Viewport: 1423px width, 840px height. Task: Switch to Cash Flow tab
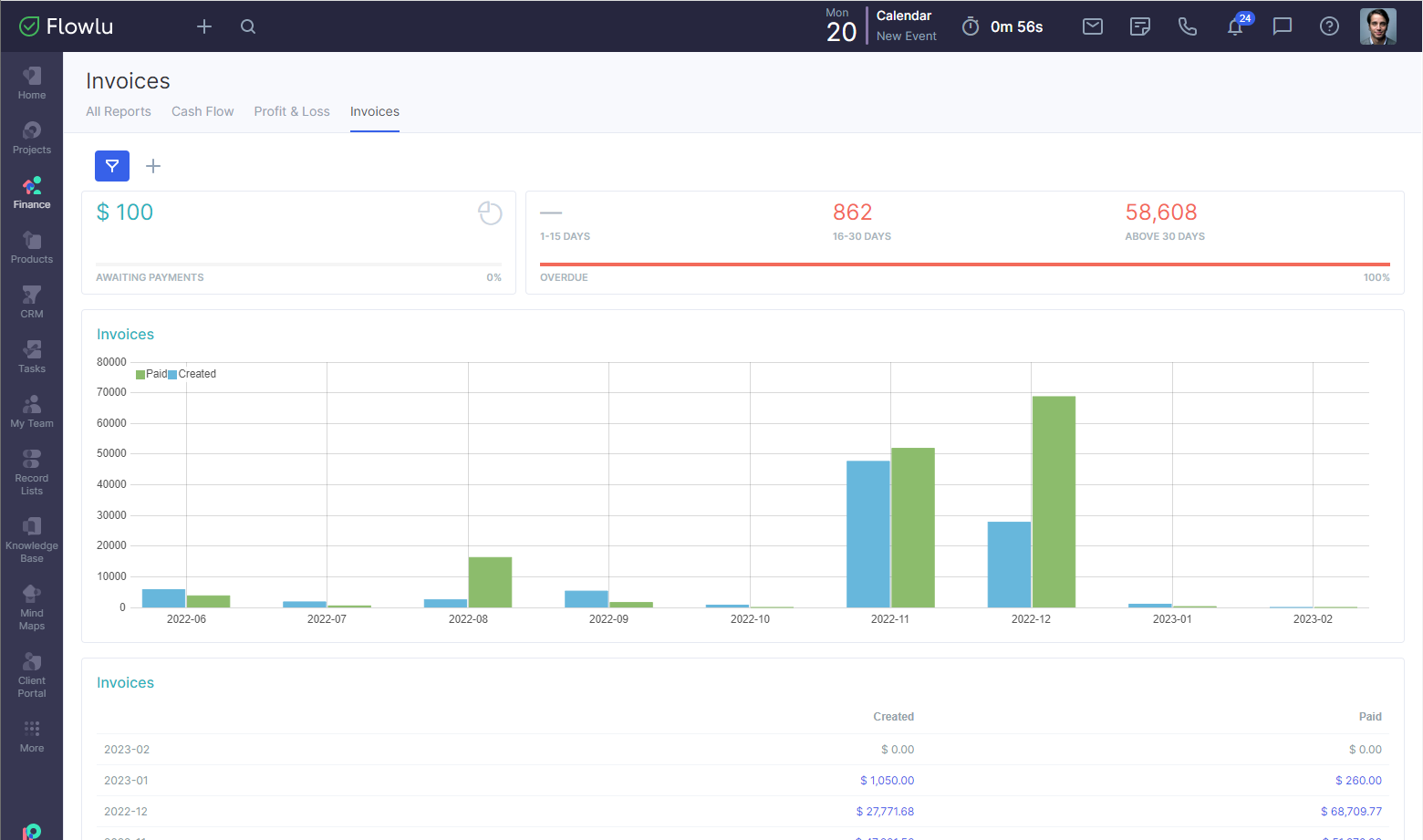click(203, 111)
